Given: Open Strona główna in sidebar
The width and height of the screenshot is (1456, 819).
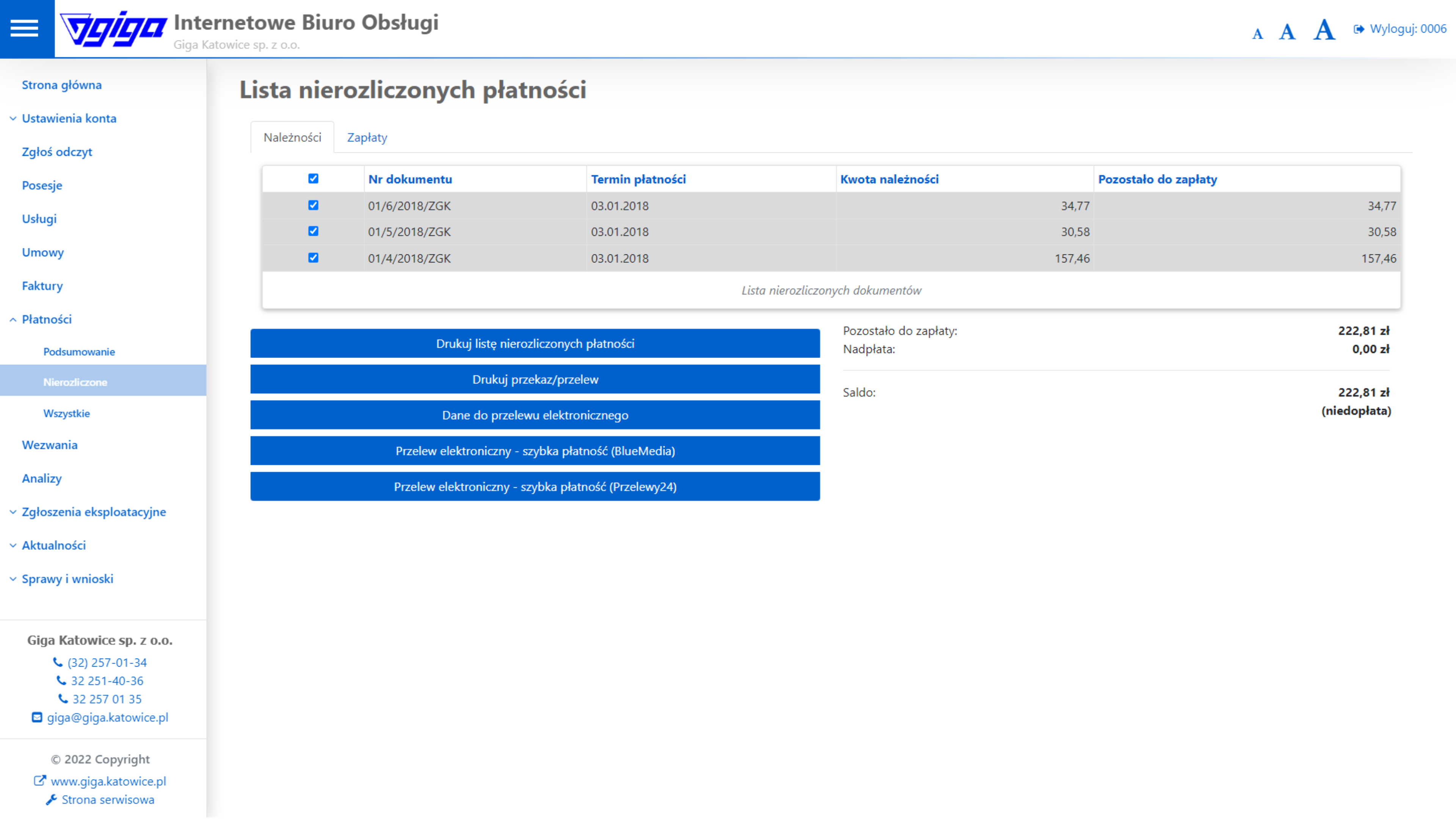Looking at the screenshot, I should click(61, 85).
